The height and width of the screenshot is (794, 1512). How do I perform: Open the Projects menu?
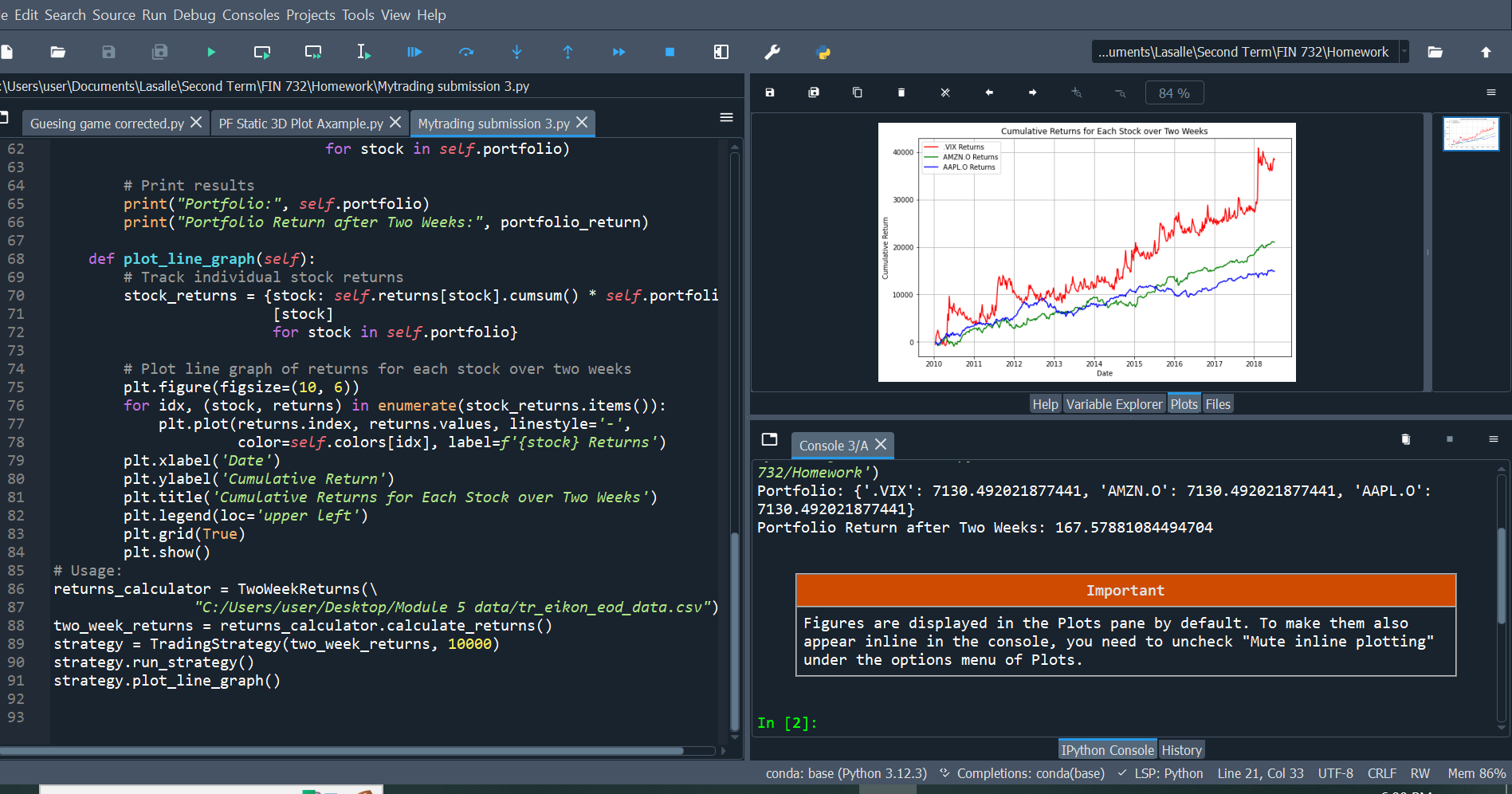click(x=311, y=14)
